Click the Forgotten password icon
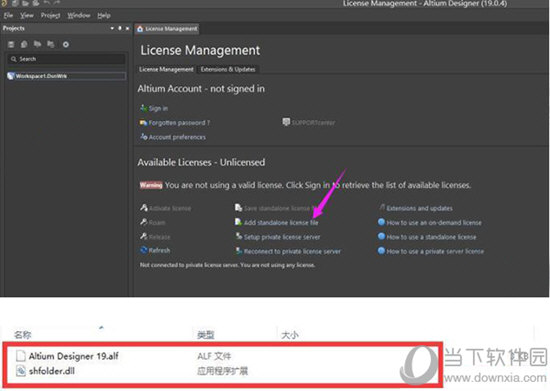 143,123
